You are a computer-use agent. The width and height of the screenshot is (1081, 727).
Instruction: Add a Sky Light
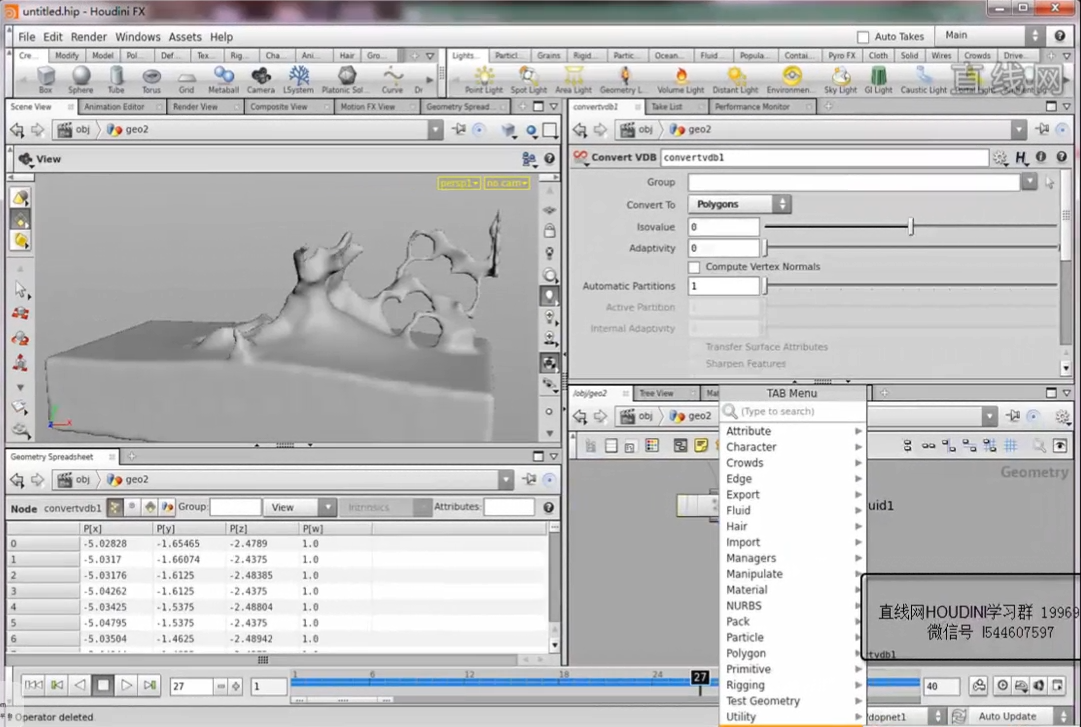click(840, 79)
